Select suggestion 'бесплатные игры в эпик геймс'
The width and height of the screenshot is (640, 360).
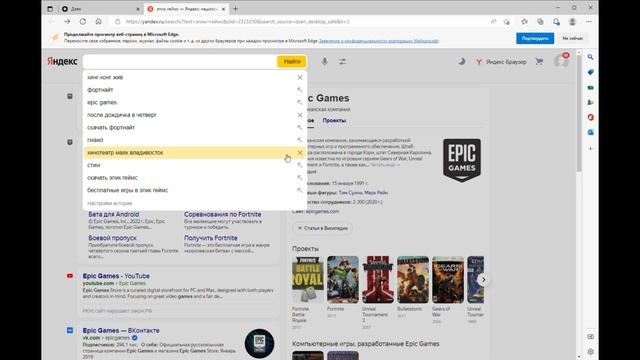195,190
